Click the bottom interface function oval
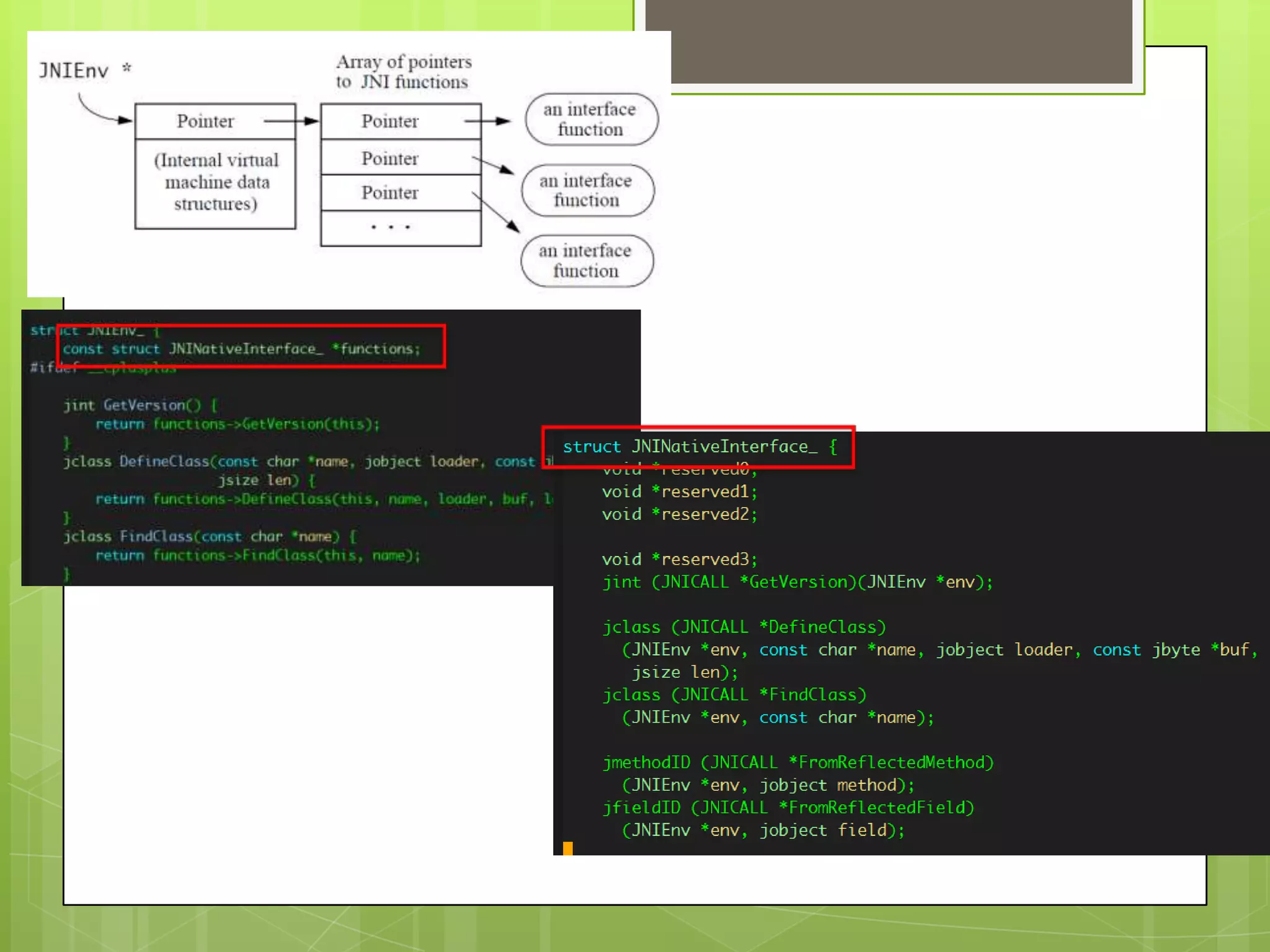1270x952 pixels. click(x=586, y=261)
